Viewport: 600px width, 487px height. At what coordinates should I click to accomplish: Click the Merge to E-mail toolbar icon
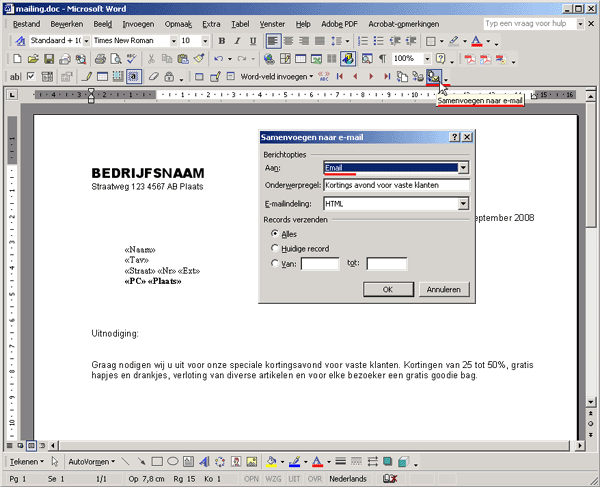coord(433,76)
